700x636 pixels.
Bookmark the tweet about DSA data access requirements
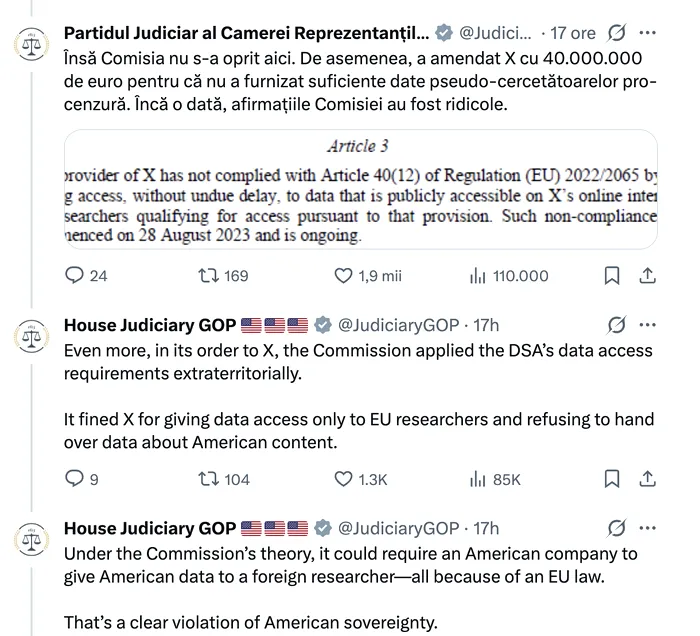pyautogui.click(x=612, y=480)
